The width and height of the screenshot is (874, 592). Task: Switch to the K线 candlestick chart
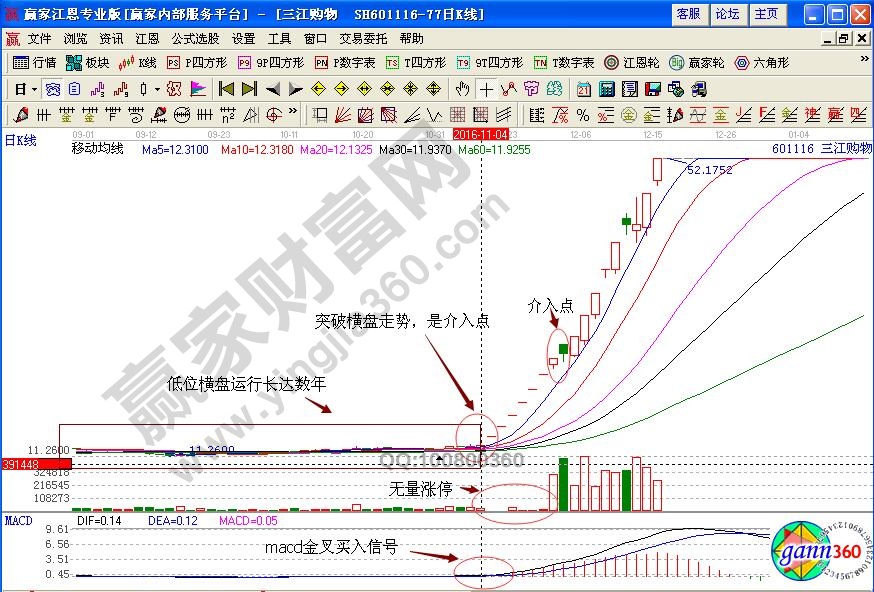tap(138, 63)
